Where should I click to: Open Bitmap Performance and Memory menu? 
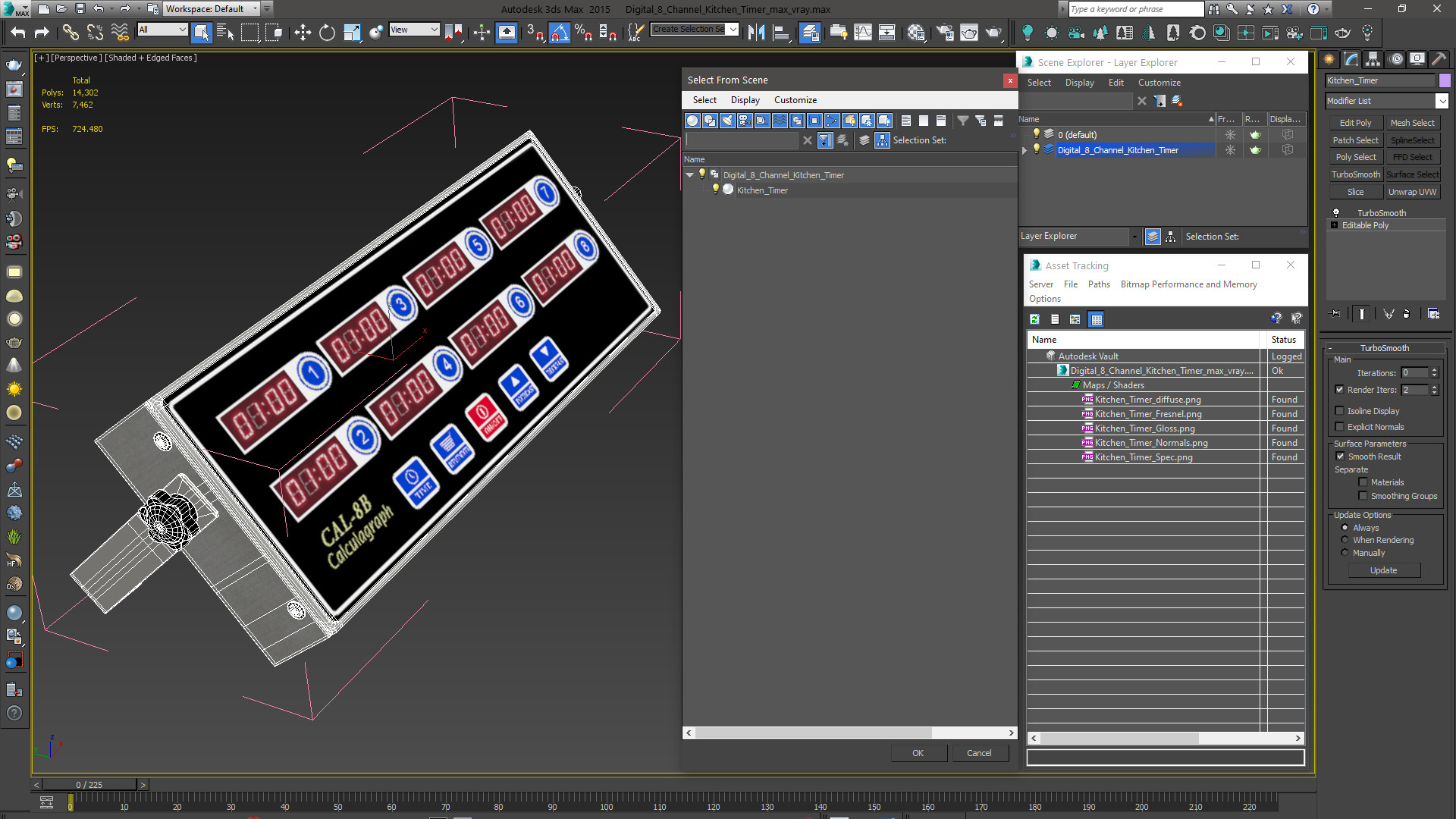(1188, 284)
